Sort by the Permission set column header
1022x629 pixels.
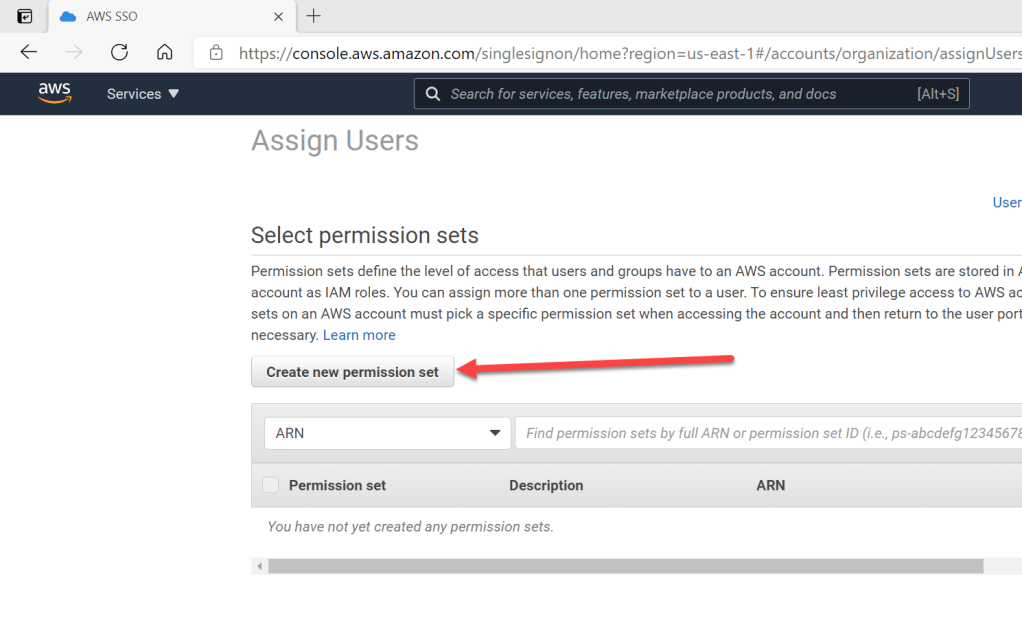(337, 485)
